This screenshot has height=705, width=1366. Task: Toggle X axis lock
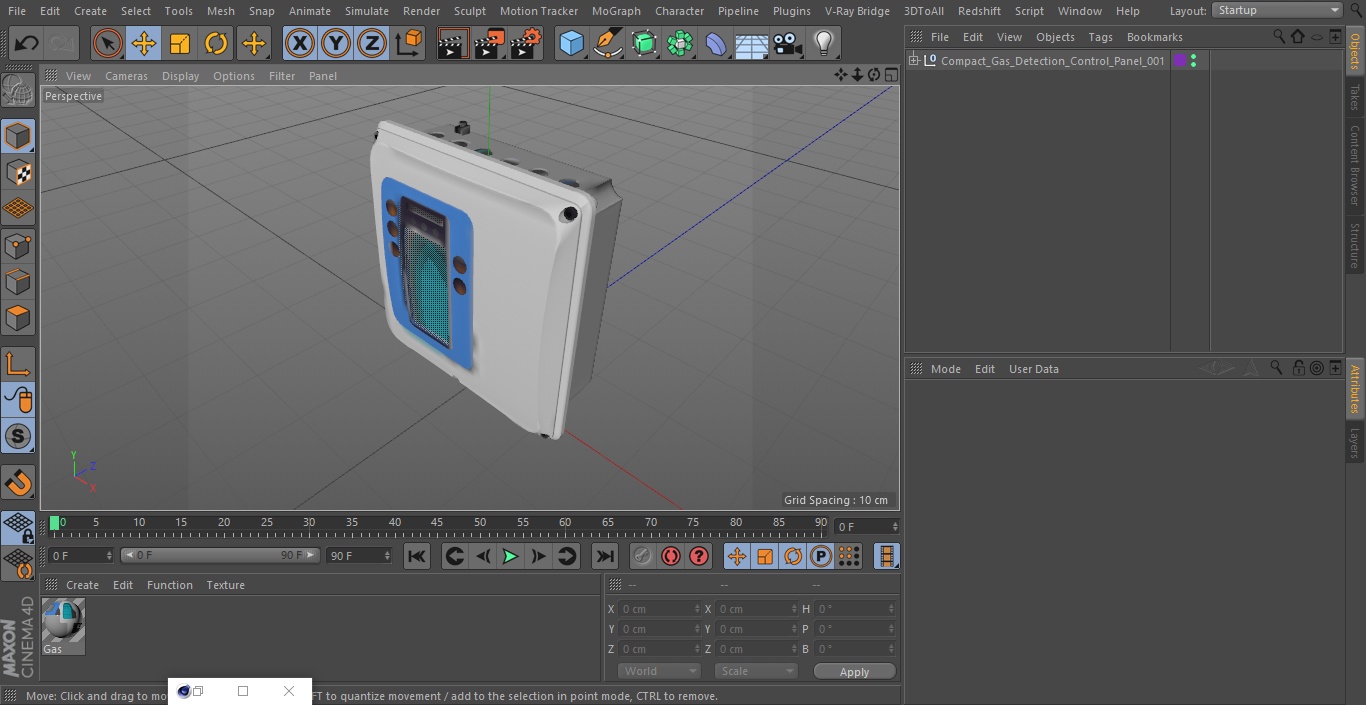pyautogui.click(x=300, y=43)
